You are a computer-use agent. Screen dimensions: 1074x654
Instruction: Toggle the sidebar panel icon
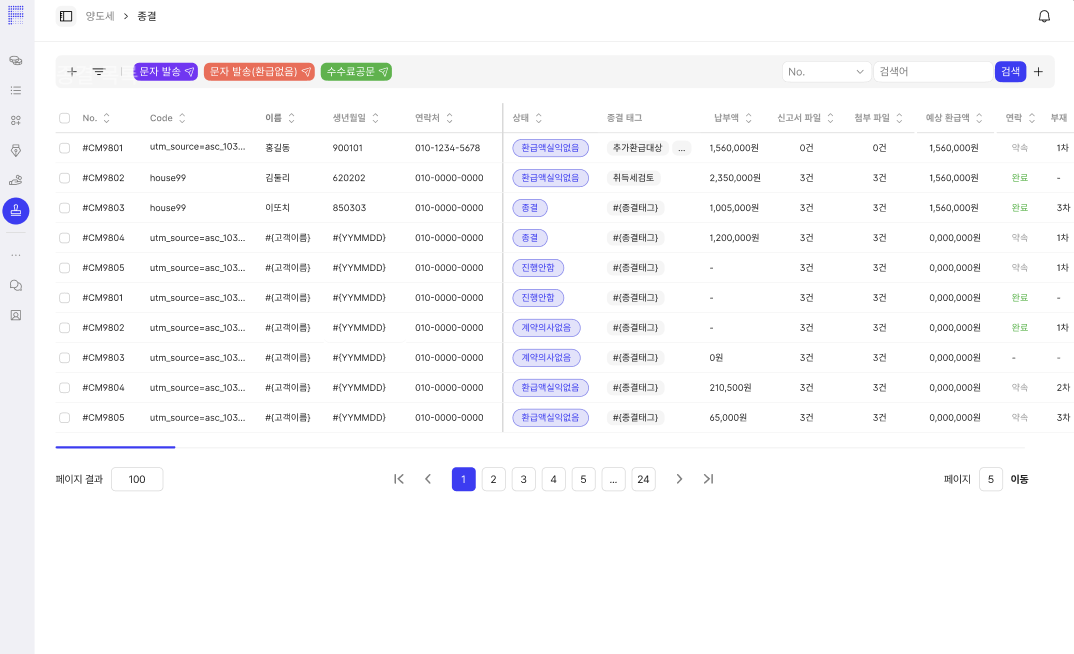pyautogui.click(x=66, y=16)
